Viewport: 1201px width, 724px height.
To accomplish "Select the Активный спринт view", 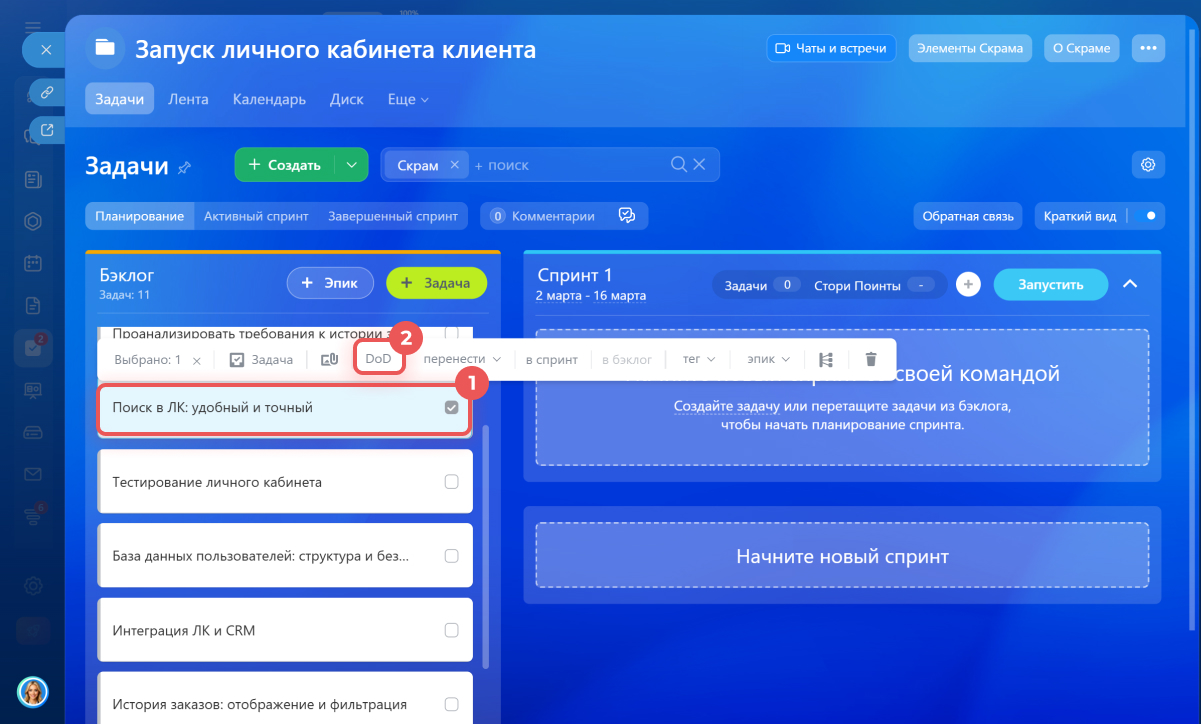I will (x=256, y=215).
